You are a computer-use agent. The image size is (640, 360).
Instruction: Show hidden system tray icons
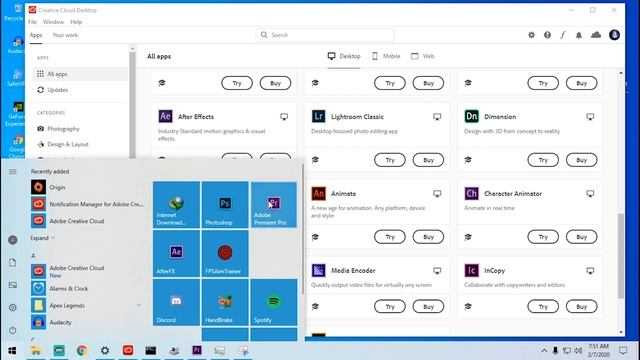pos(544,351)
